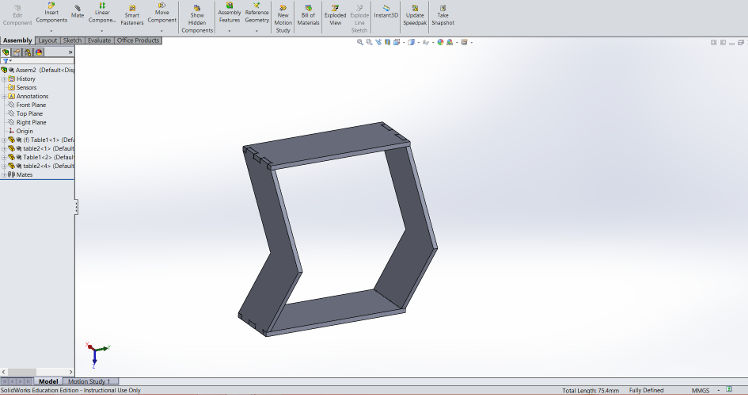Start a New Motion Study
Viewport: 748px width, 395px height.
coord(283,19)
